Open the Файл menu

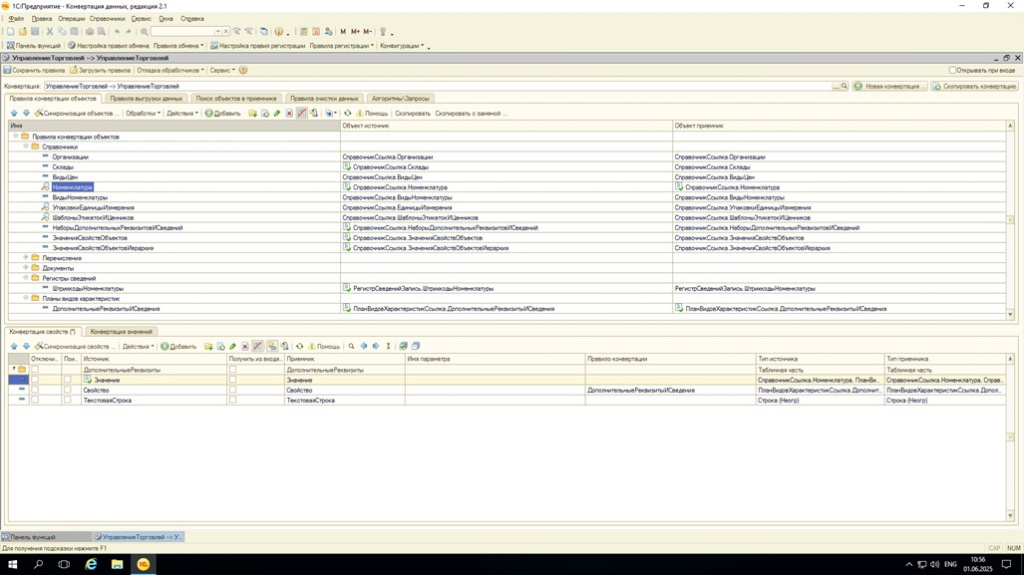(16, 19)
